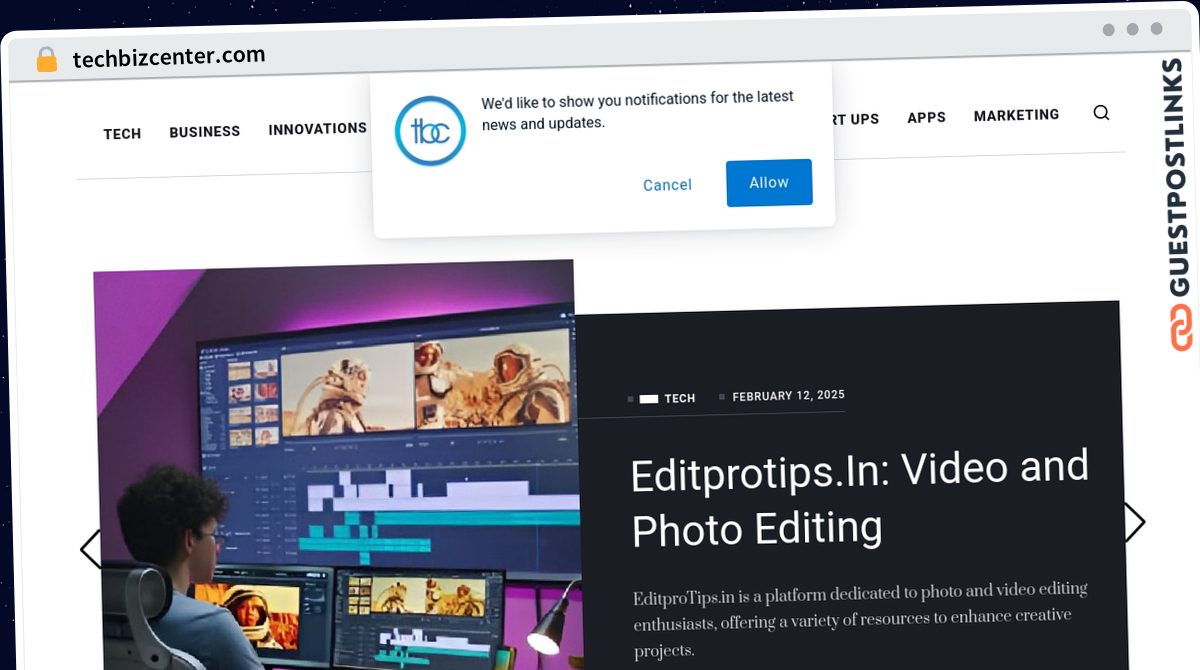
Task: Open the Marketing menu item
Action: tap(1016, 115)
